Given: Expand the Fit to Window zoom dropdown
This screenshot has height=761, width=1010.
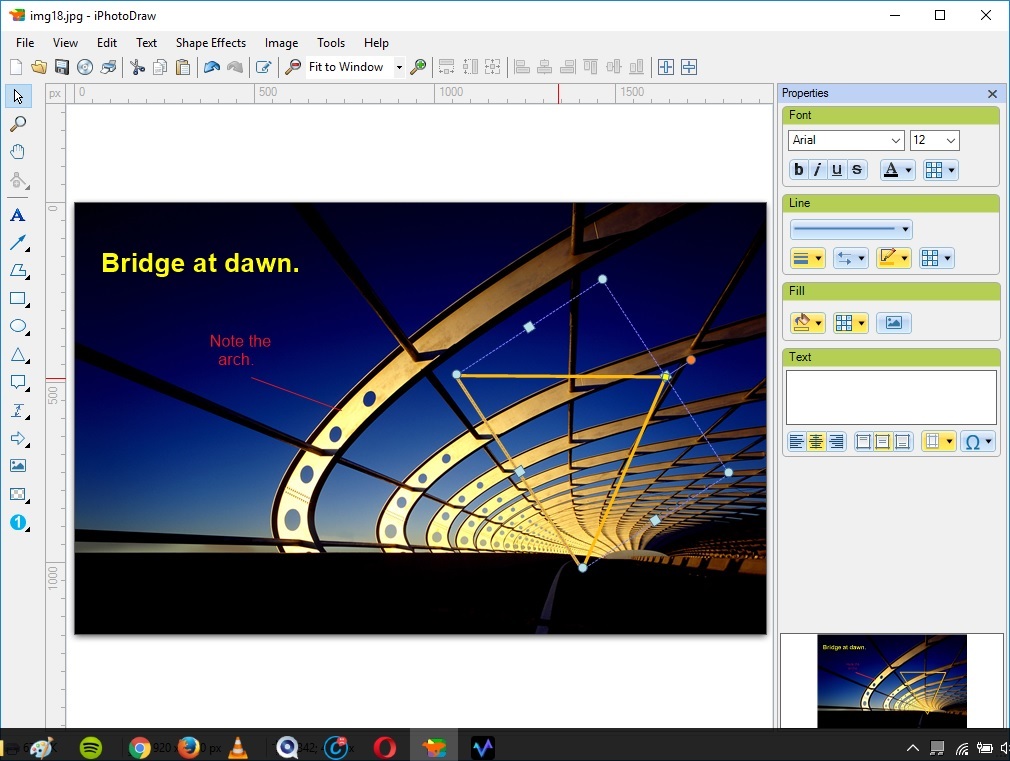Looking at the screenshot, I should 399,67.
